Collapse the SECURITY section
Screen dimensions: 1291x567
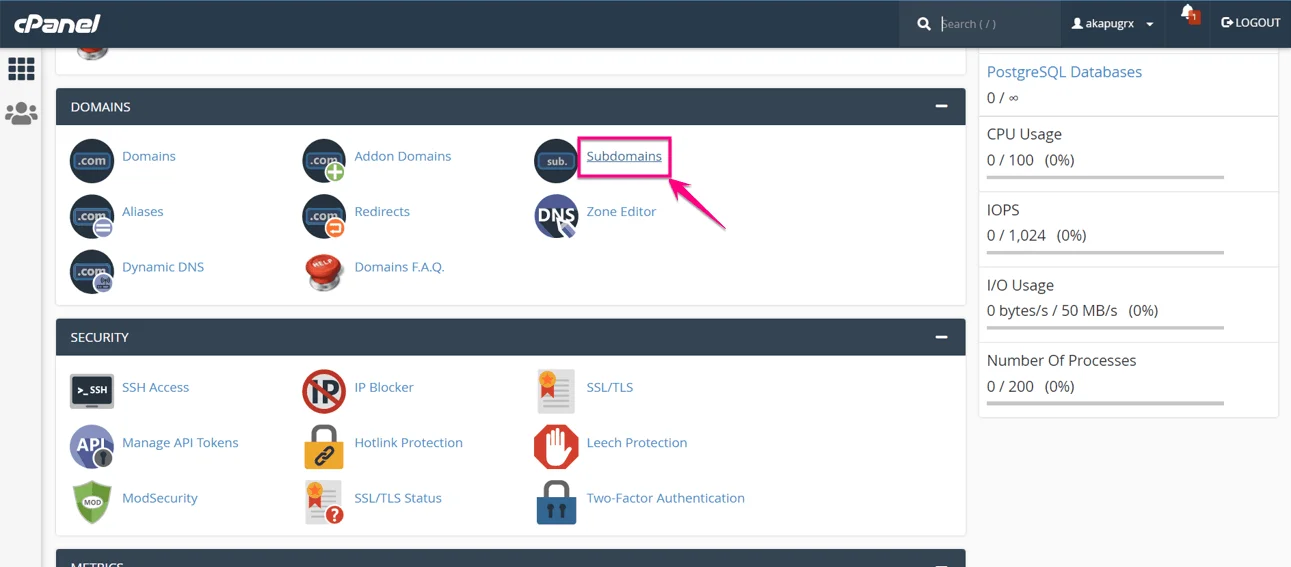941,337
